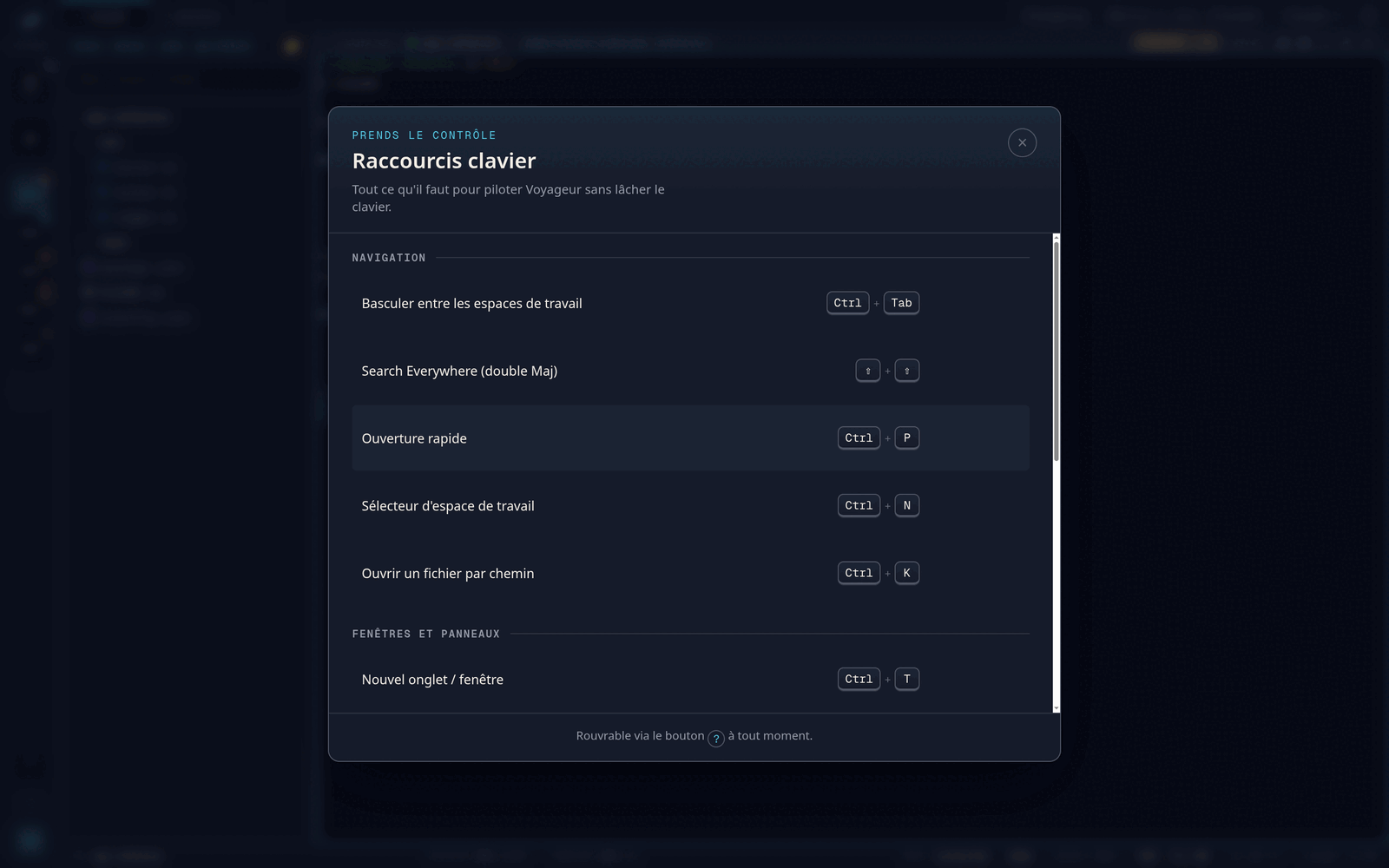Close the Raccourcis clavier dialog
This screenshot has height=868, width=1389.
click(1022, 142)
